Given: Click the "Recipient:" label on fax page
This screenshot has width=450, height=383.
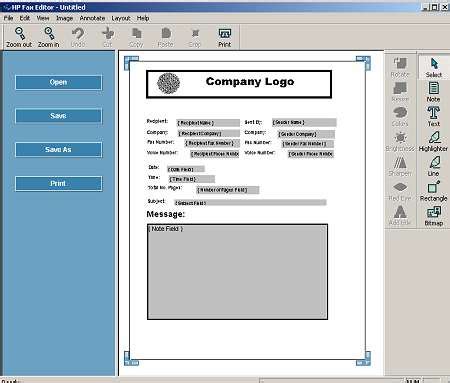Looking at the screenshot, I should coord(157,121).
